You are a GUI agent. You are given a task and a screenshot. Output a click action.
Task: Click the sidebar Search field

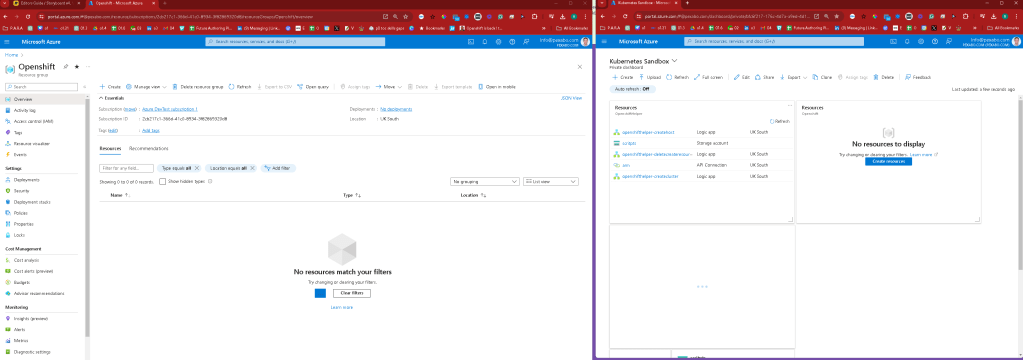(x=42, y=86)
